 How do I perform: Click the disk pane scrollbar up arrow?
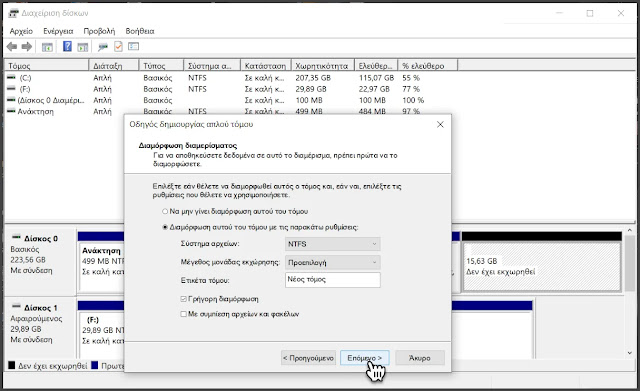click(x=629, y=229)
